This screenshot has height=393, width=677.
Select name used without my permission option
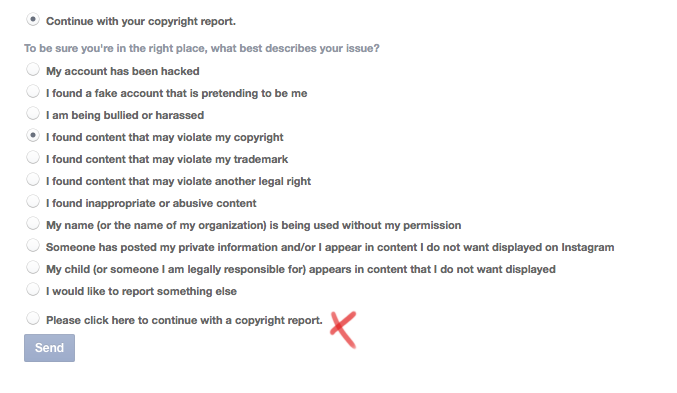(33, 223)
